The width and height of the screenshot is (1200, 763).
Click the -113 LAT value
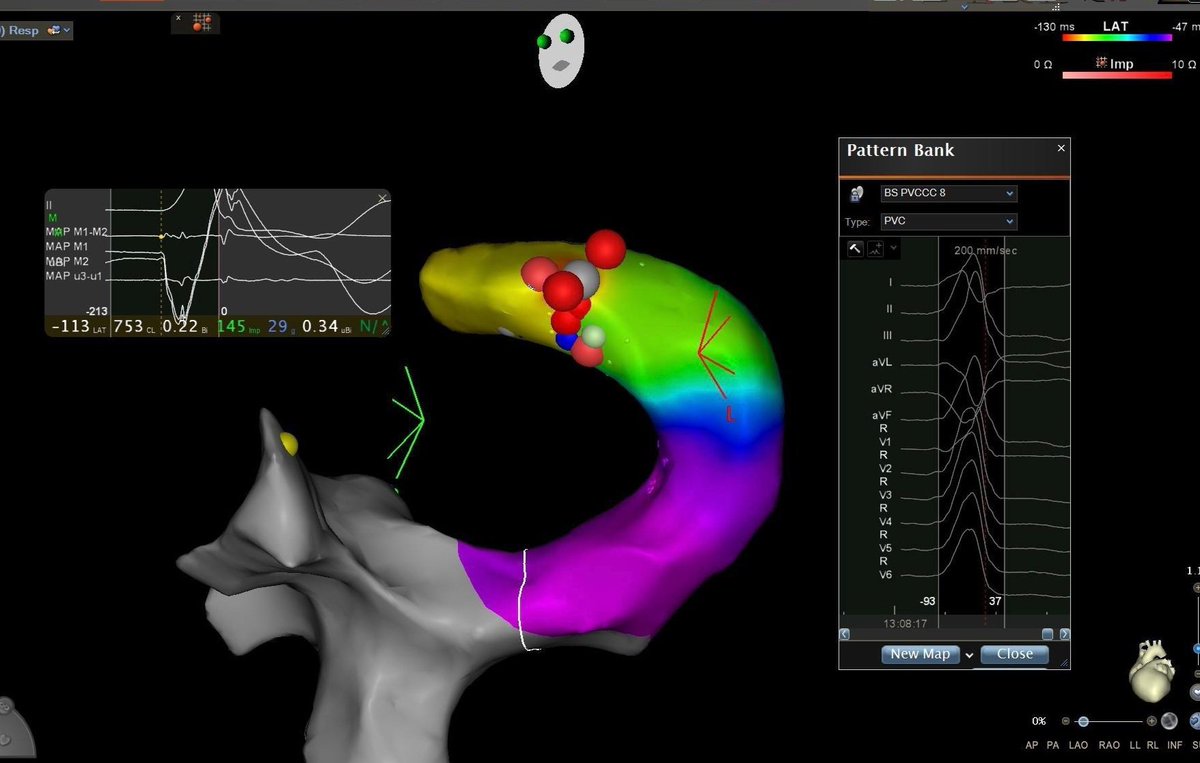point(70,326)
